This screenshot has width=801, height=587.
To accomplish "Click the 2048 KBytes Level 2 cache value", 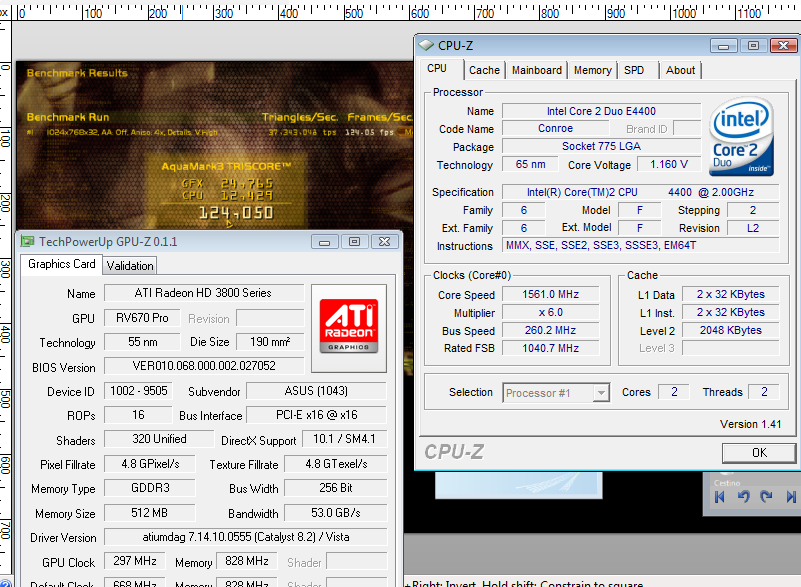I will 731,330.
